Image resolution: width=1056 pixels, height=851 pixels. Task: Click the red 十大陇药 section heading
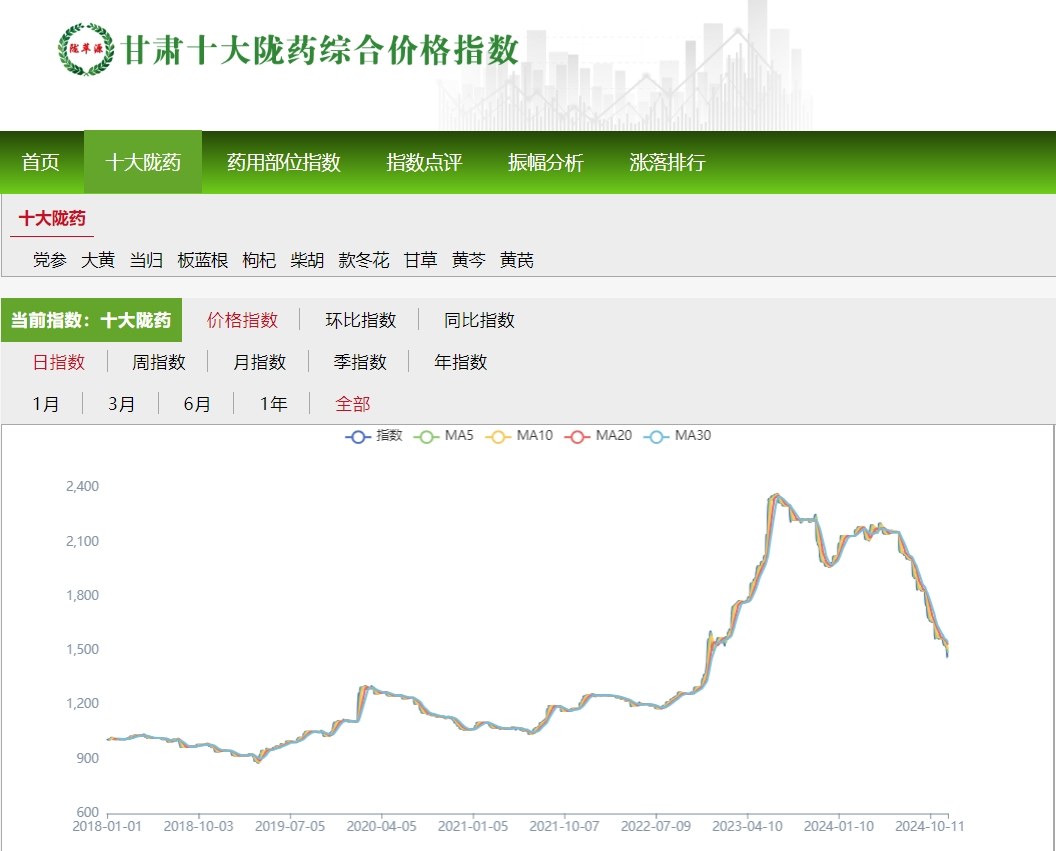pyautogui.click(x=52, y=218)
